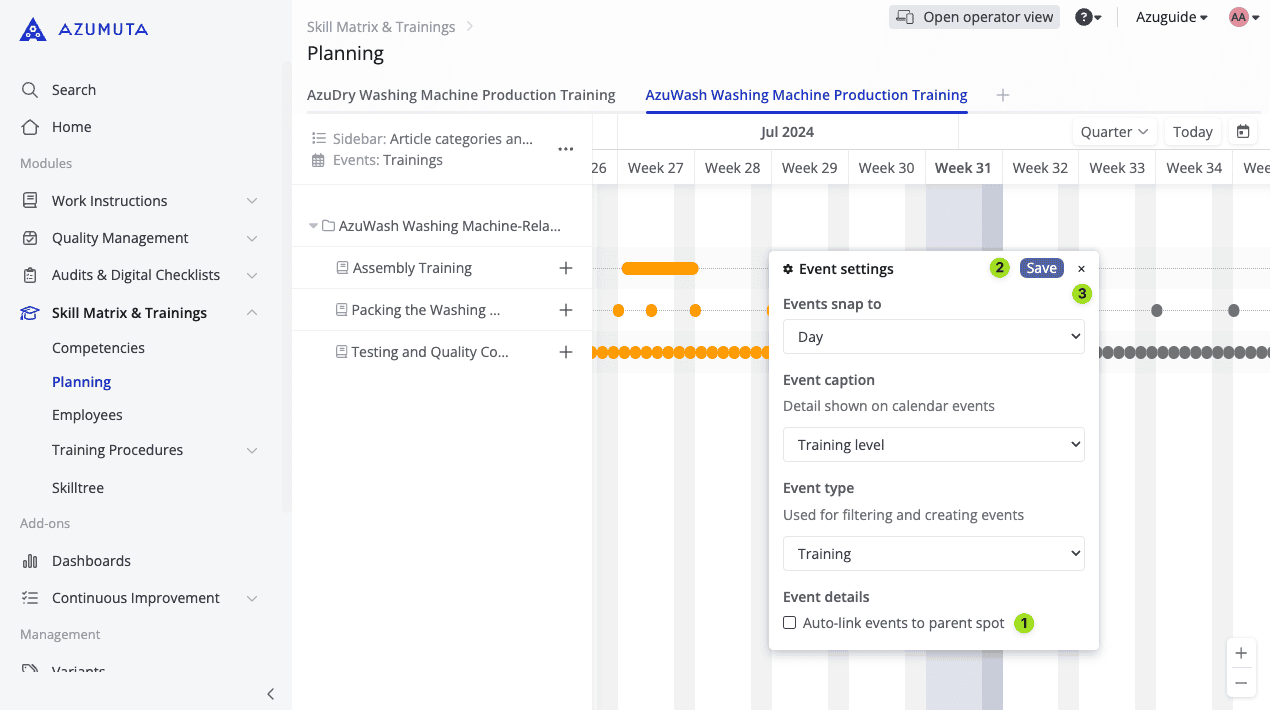Select the Week 31 timeline header

click(x=963, y=168)
